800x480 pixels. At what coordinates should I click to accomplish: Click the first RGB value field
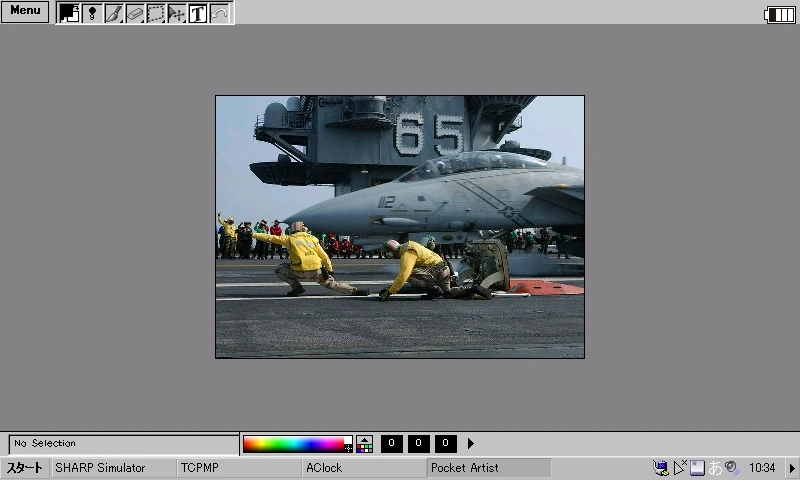(392, 444)
